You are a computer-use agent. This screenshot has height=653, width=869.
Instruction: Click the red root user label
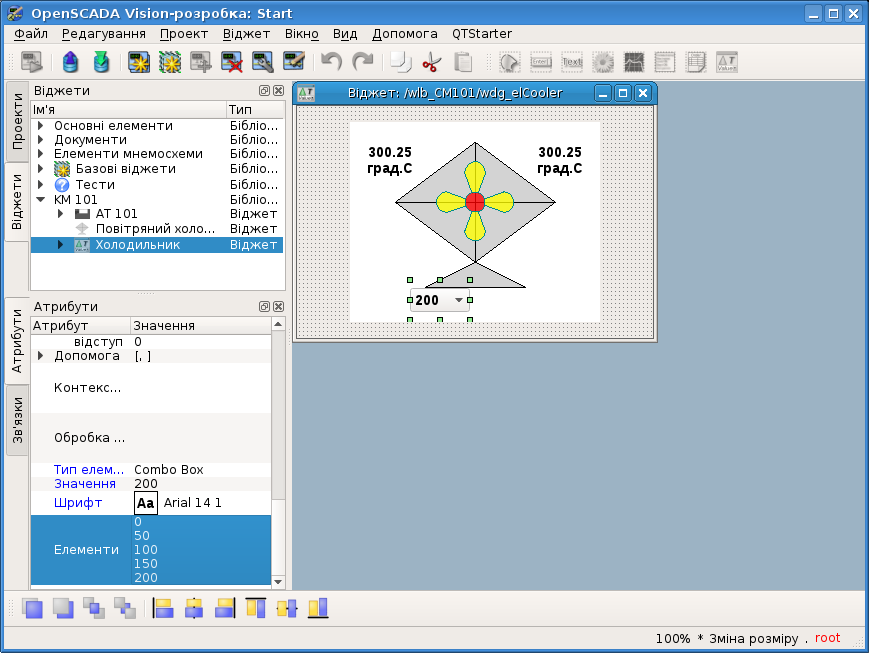[827, 638]
